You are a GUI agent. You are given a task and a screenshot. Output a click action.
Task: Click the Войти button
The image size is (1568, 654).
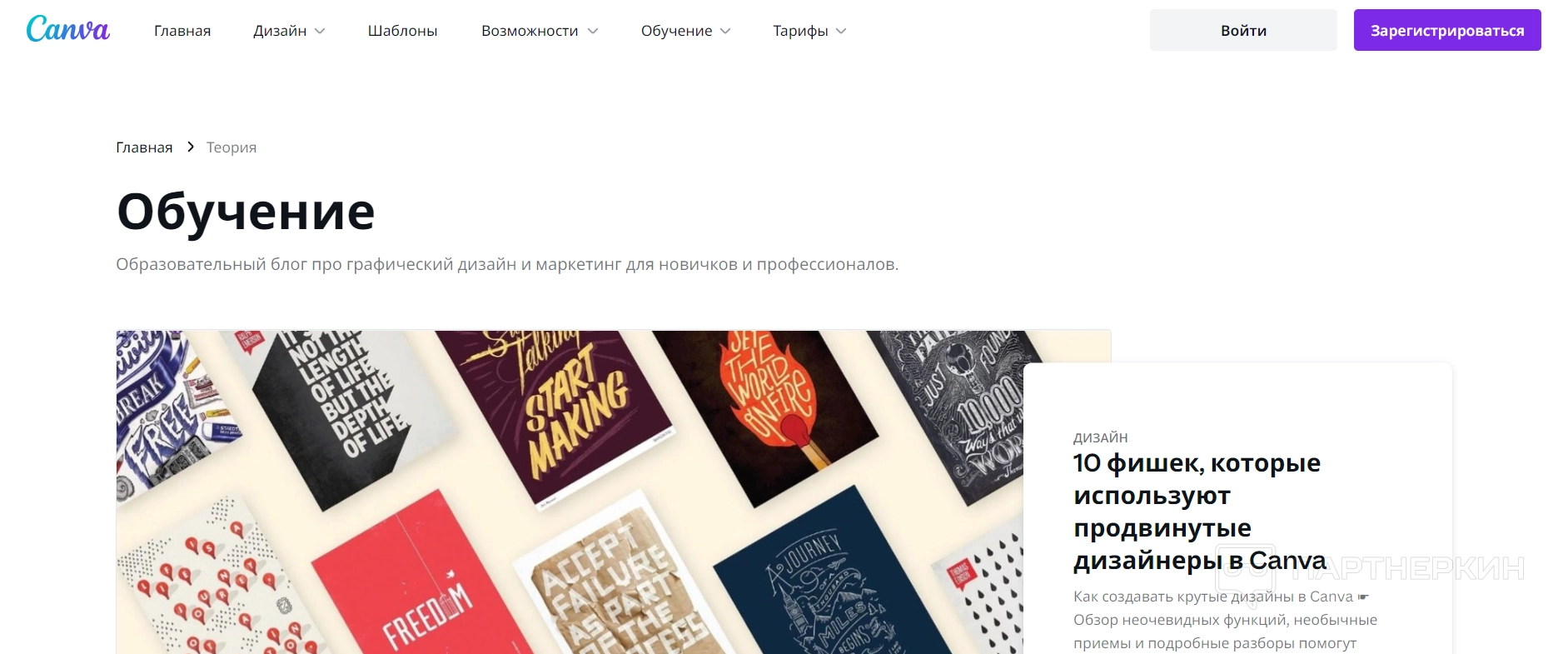pos(1243,30)
